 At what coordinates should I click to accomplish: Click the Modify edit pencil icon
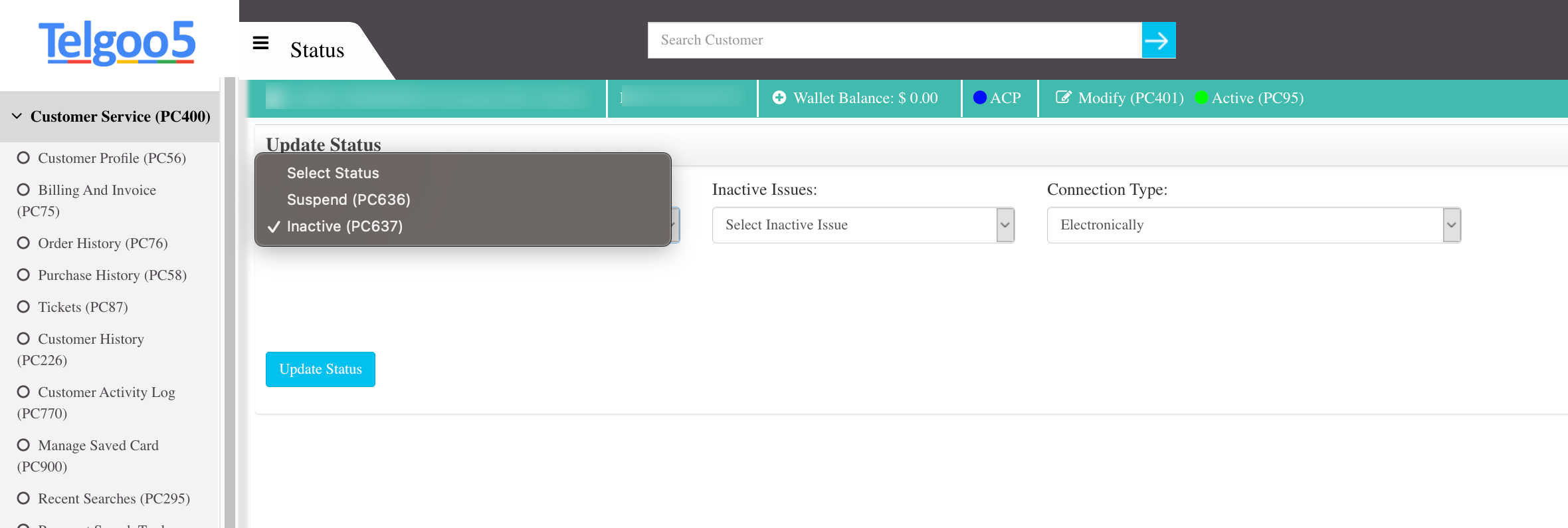1063,97
